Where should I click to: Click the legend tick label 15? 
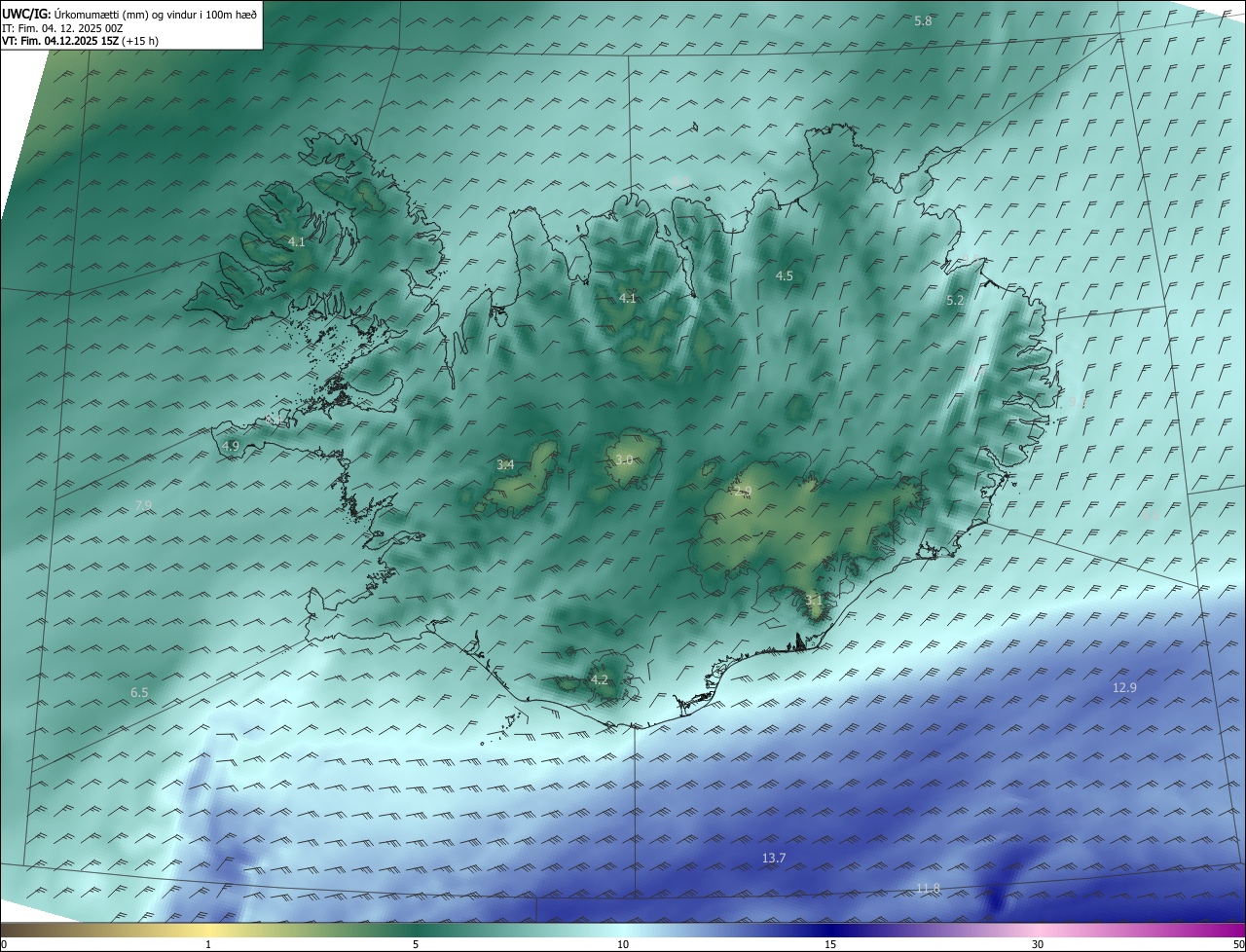[x=830, y=944]
